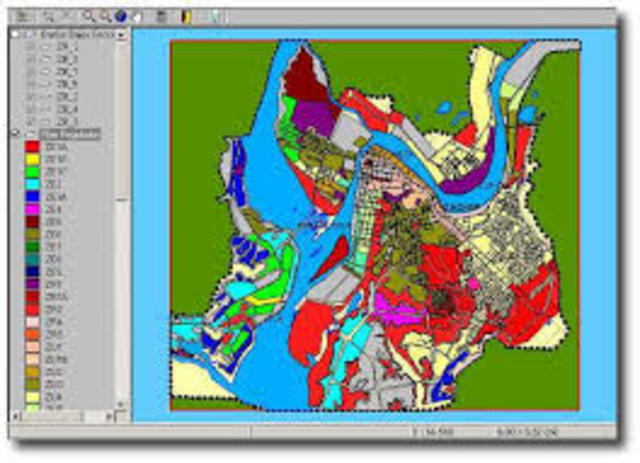
Task: Click the magenta zone on the map
Action: tap(398, 308)
